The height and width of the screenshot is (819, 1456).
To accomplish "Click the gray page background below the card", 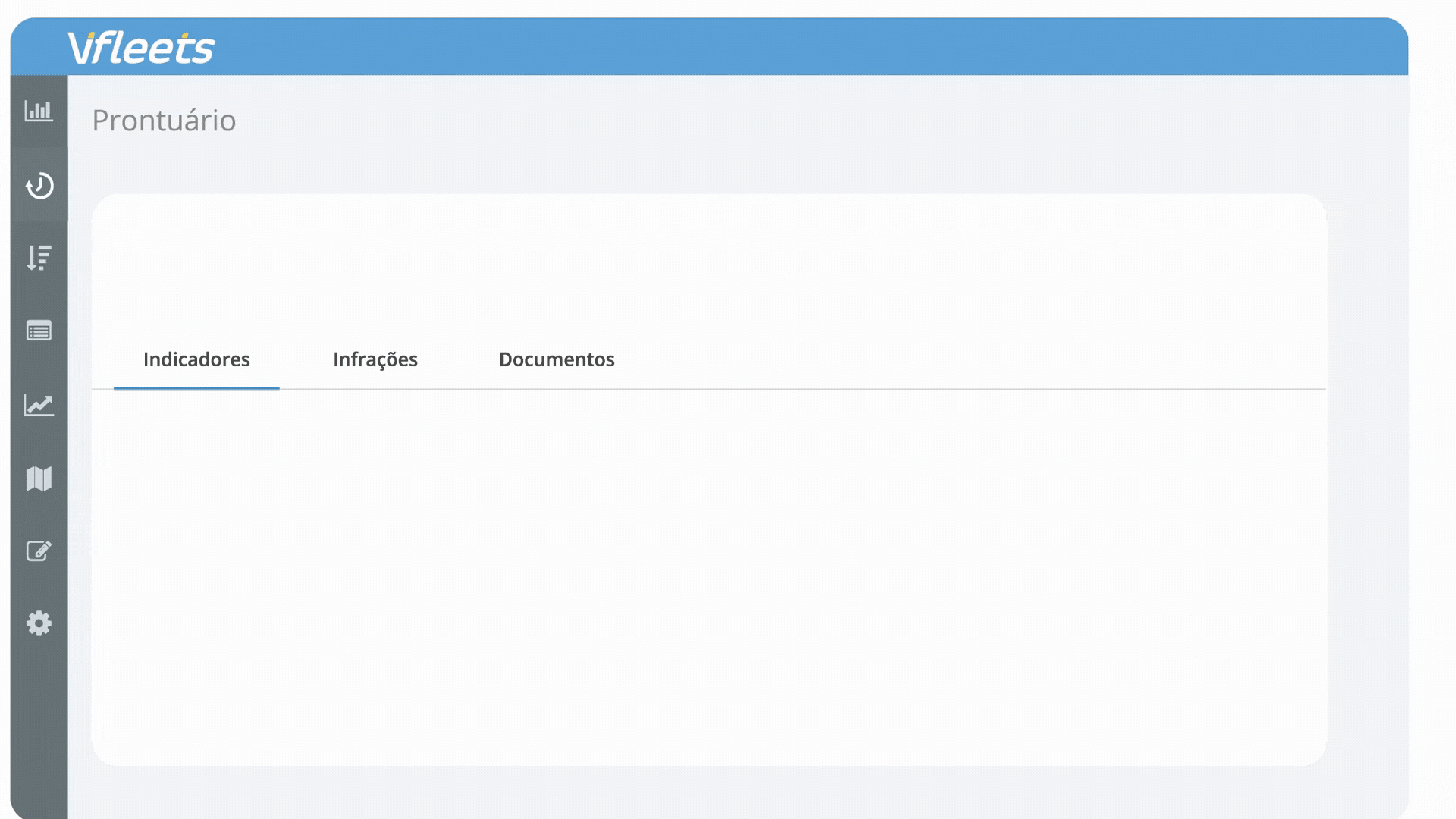I will [x=708, y=792].
